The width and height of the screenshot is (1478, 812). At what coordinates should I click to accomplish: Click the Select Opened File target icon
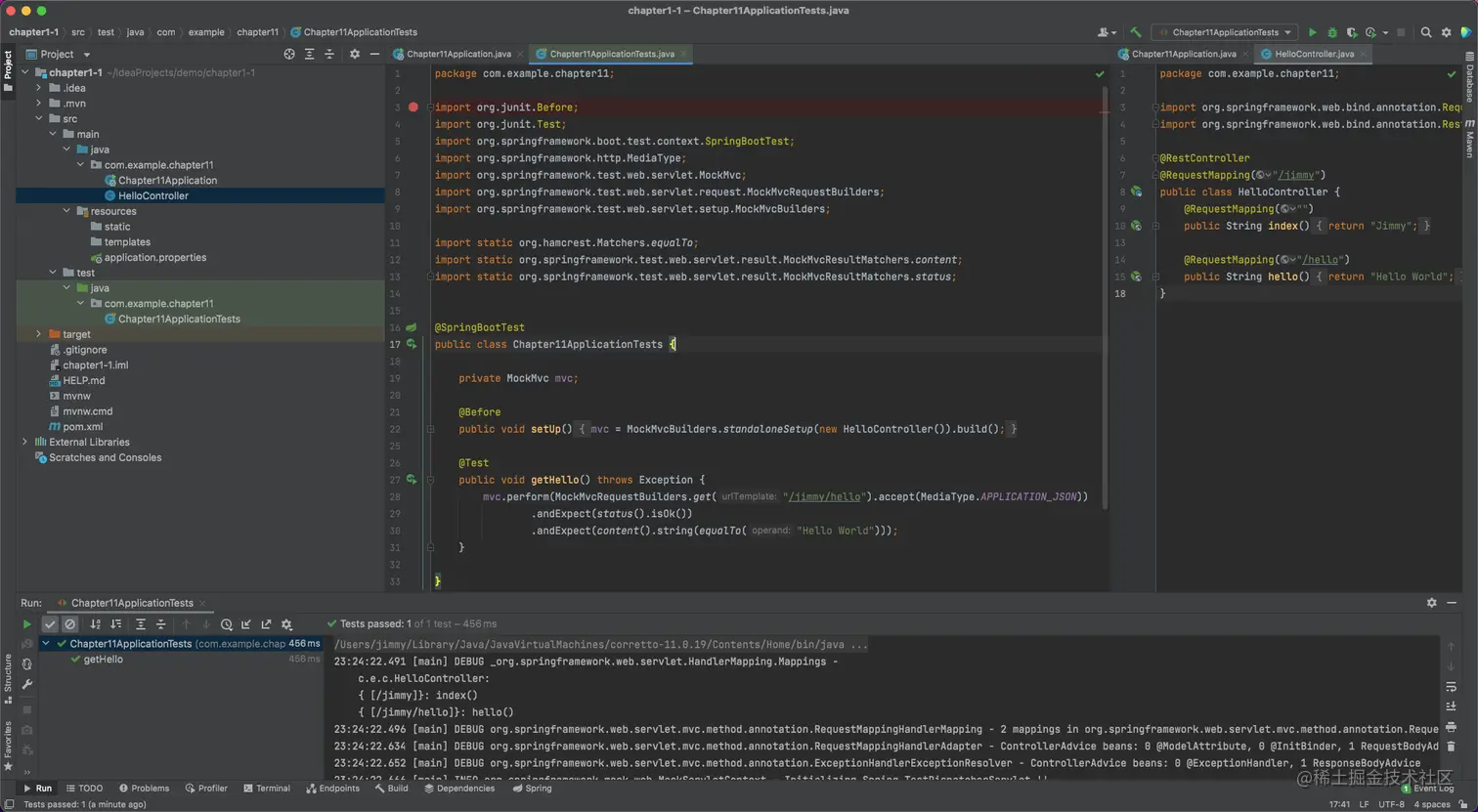point(289,54)
